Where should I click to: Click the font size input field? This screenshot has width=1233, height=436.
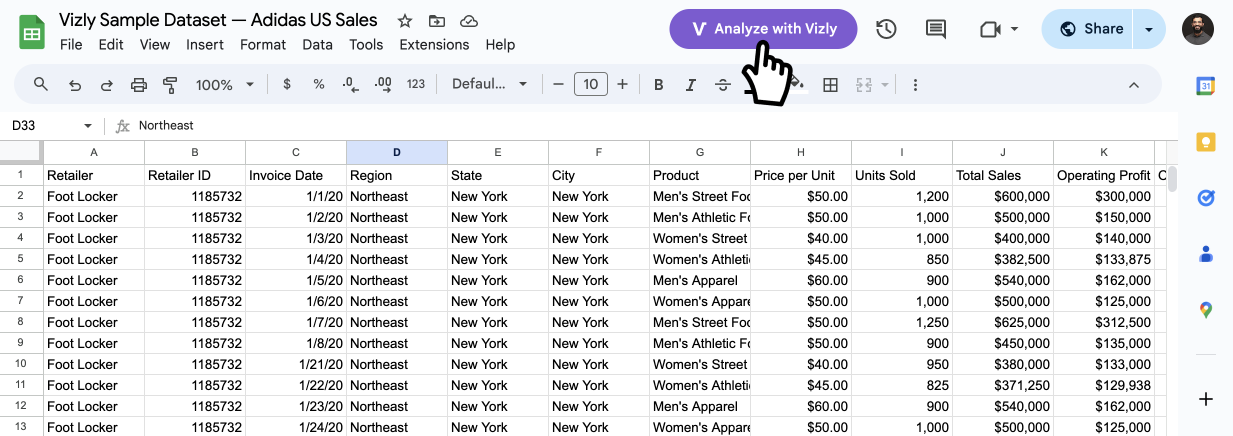coord(591,85)
